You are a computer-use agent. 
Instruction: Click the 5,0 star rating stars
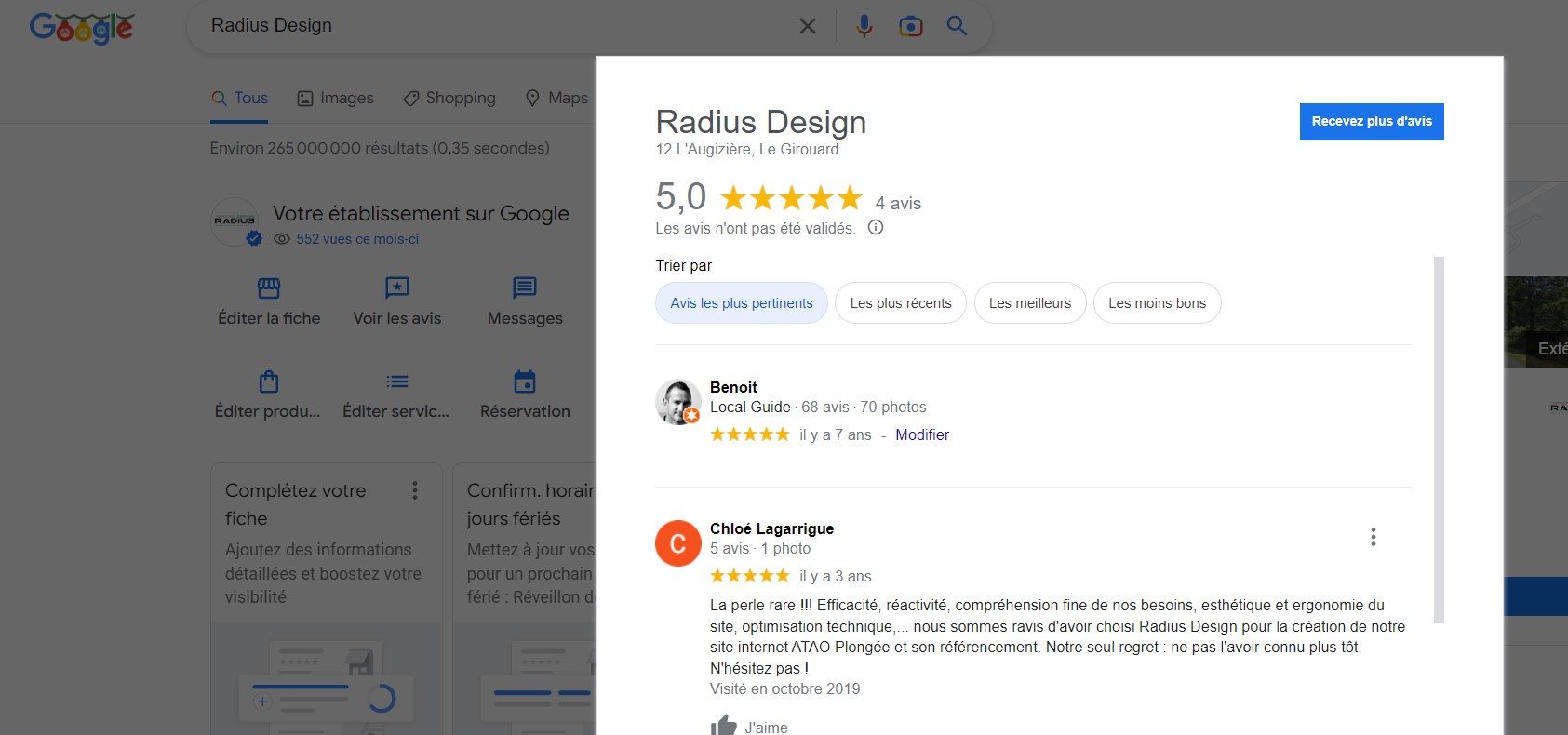coord(792,198)
